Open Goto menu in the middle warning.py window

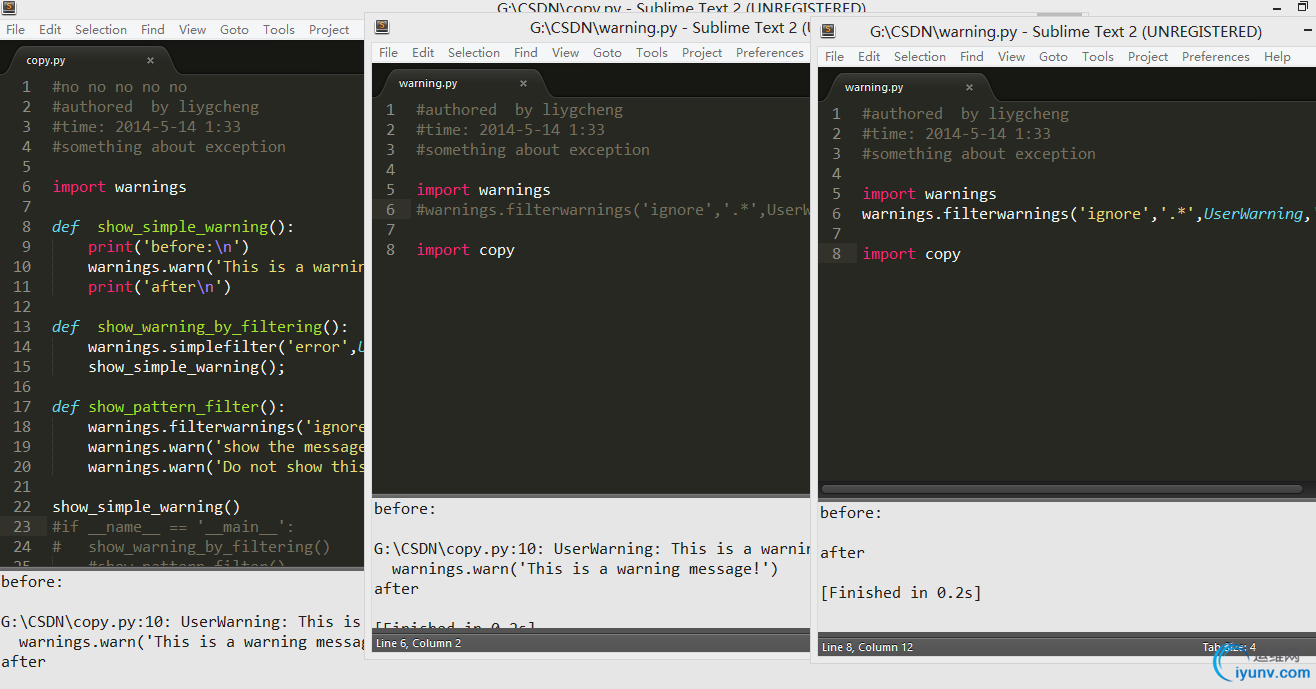click(x=607, y=53)
